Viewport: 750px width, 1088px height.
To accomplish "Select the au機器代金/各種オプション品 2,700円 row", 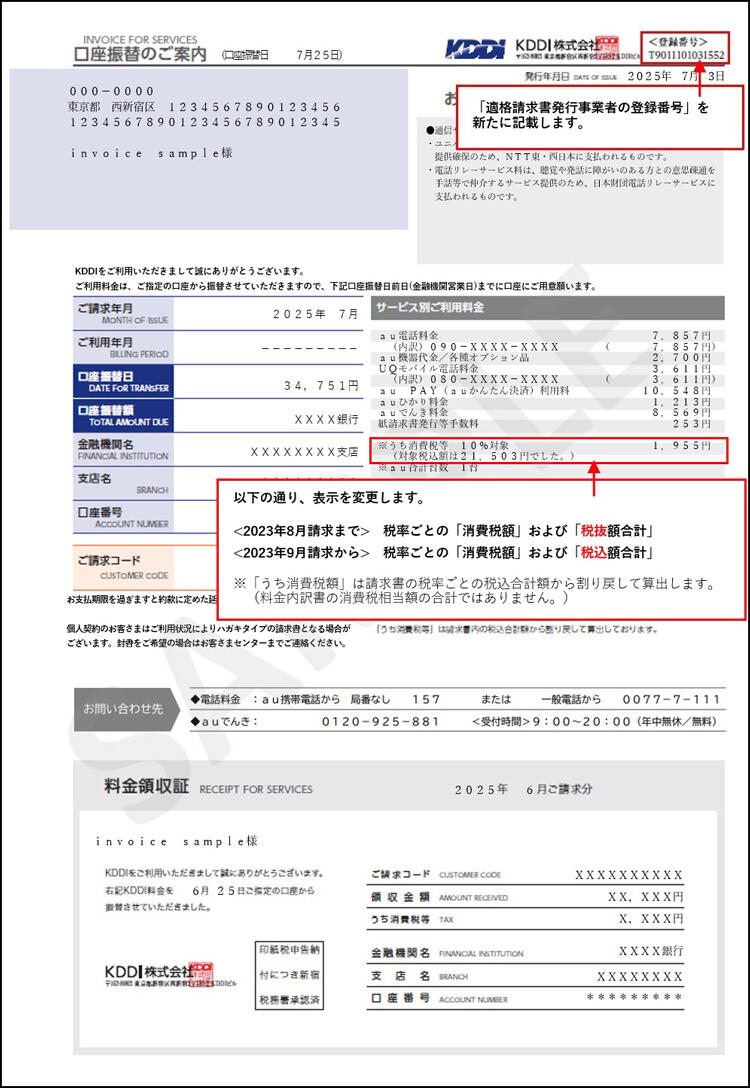I will click(546, 357).
